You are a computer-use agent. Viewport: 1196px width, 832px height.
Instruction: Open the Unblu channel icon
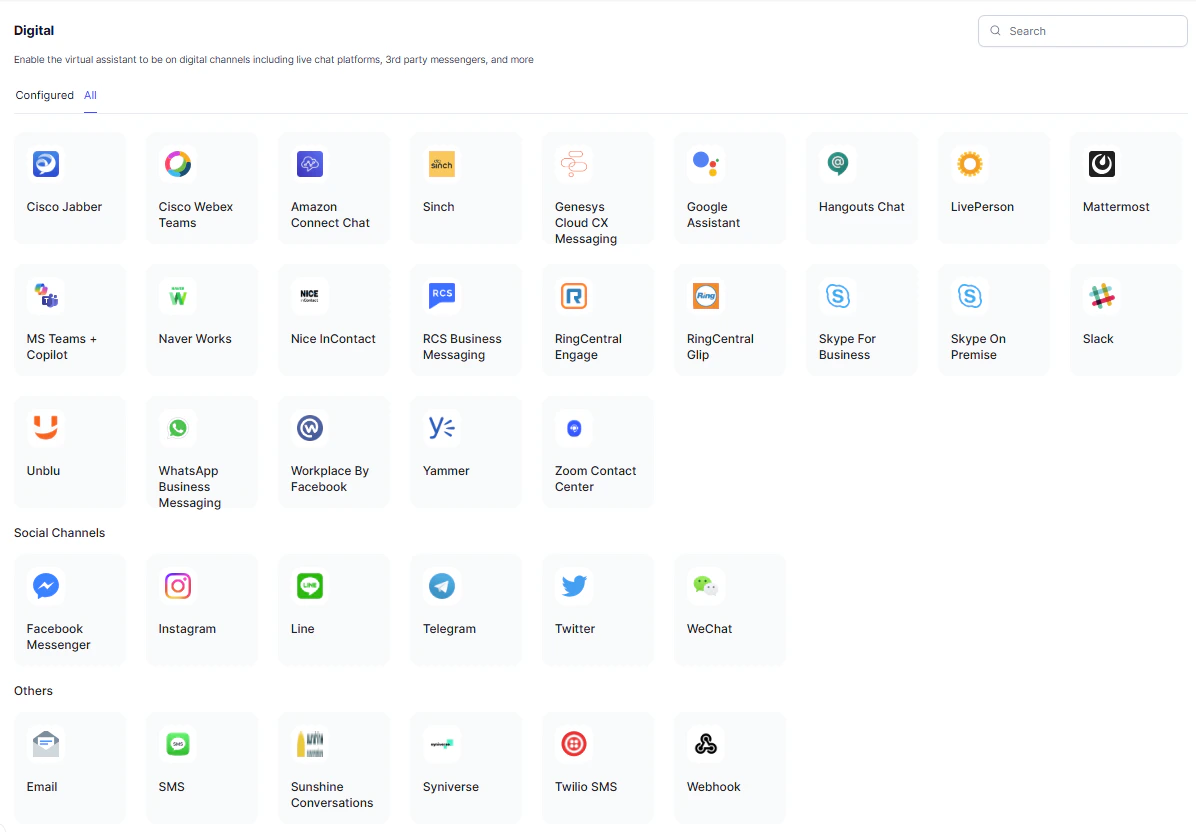point(46,428)
